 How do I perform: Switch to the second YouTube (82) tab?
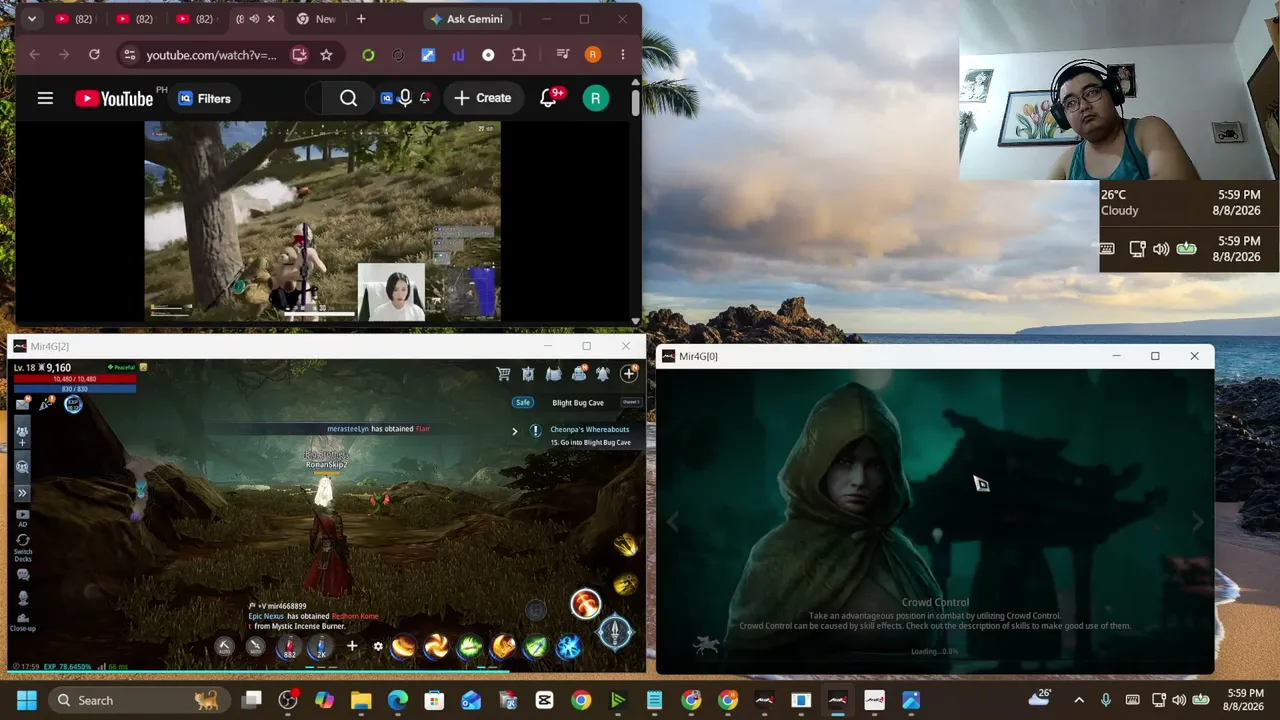[x=136, y=19]
